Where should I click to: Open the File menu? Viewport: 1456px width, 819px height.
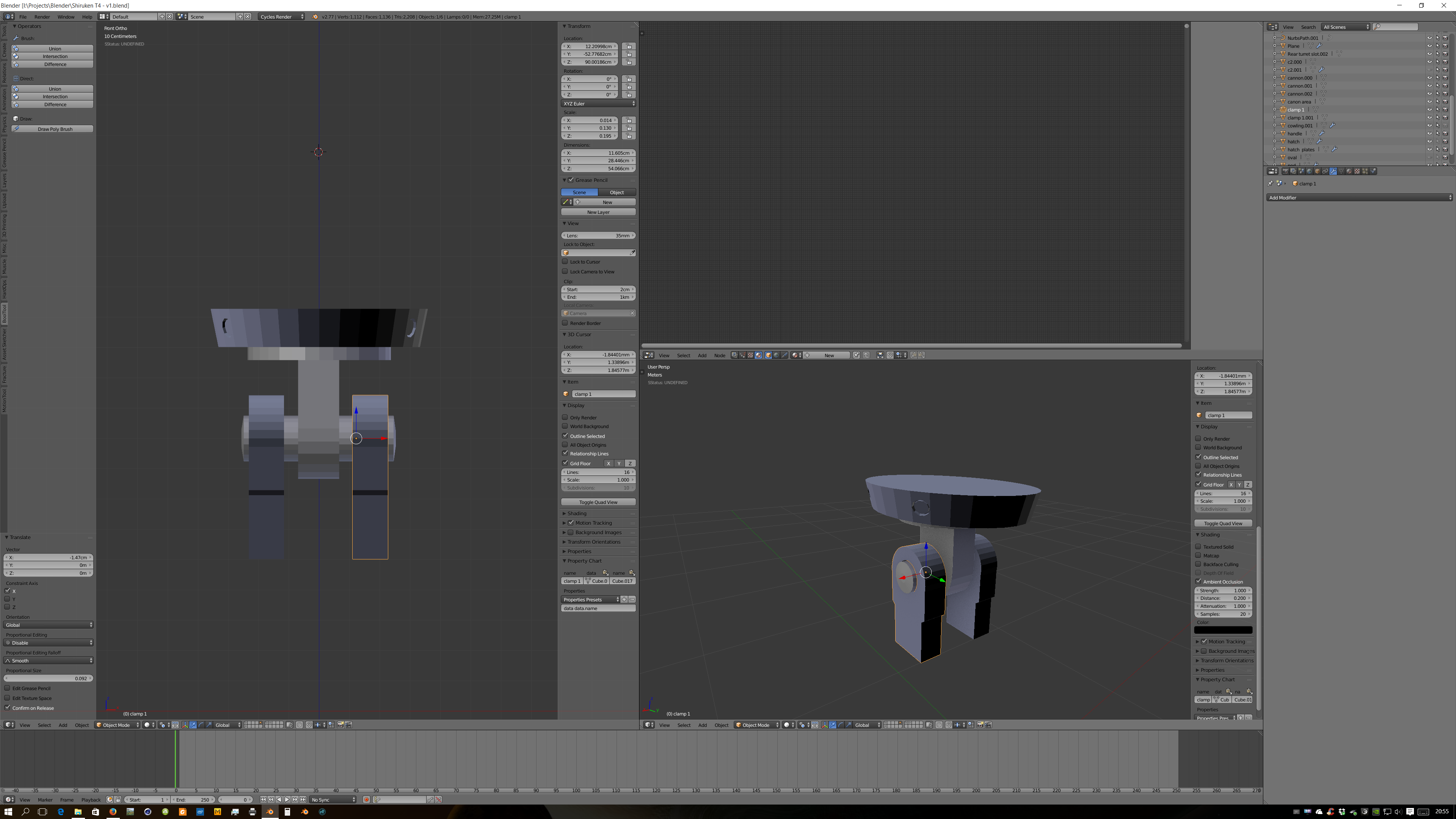23,16
